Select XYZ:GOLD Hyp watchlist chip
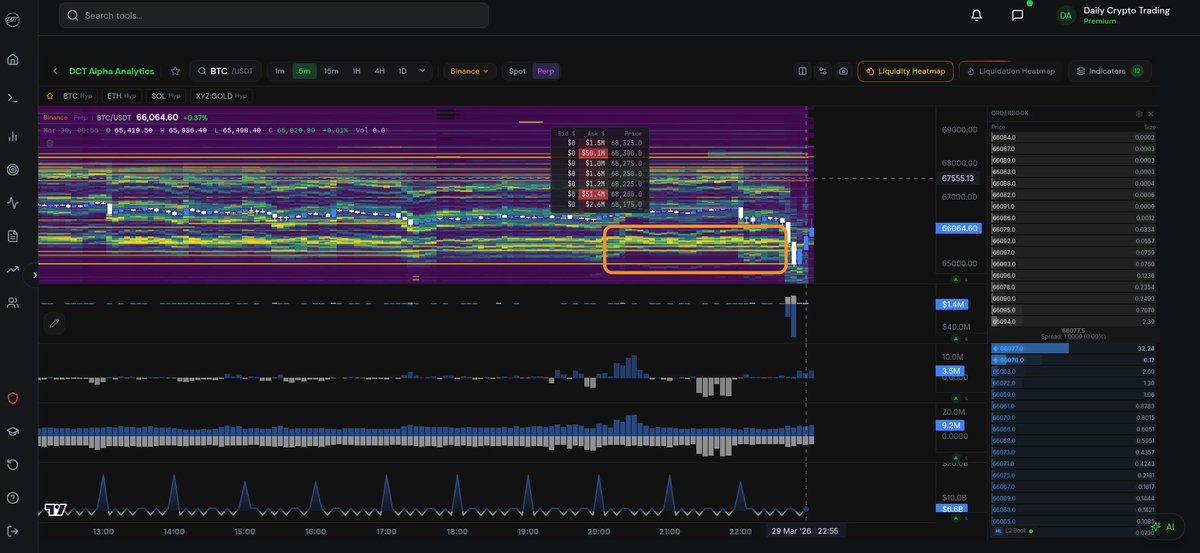The height and width of the screenshot is (553, 1200). (x=219, y=96)
